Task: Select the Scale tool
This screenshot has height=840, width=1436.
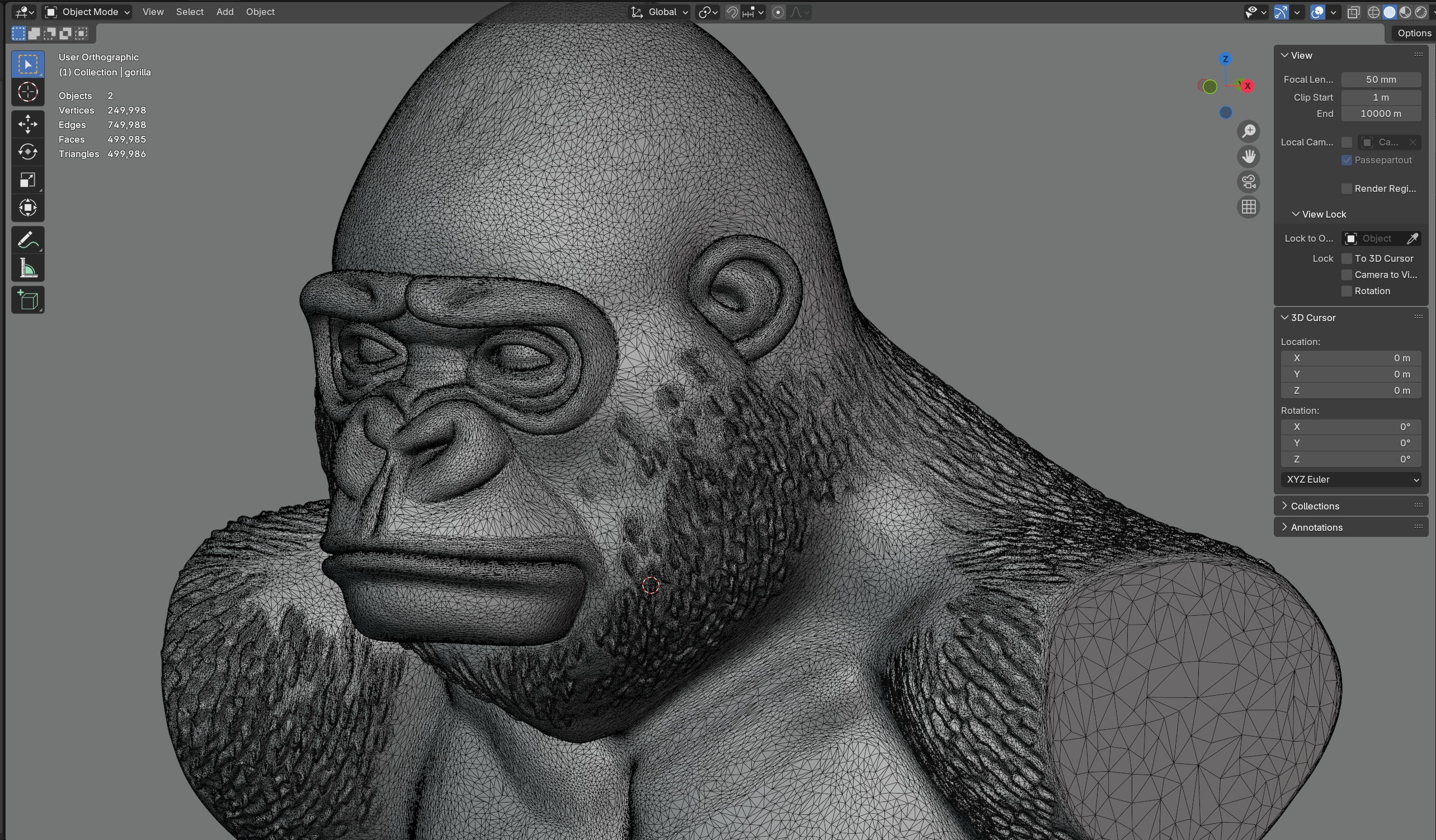Action: [27, 180]
